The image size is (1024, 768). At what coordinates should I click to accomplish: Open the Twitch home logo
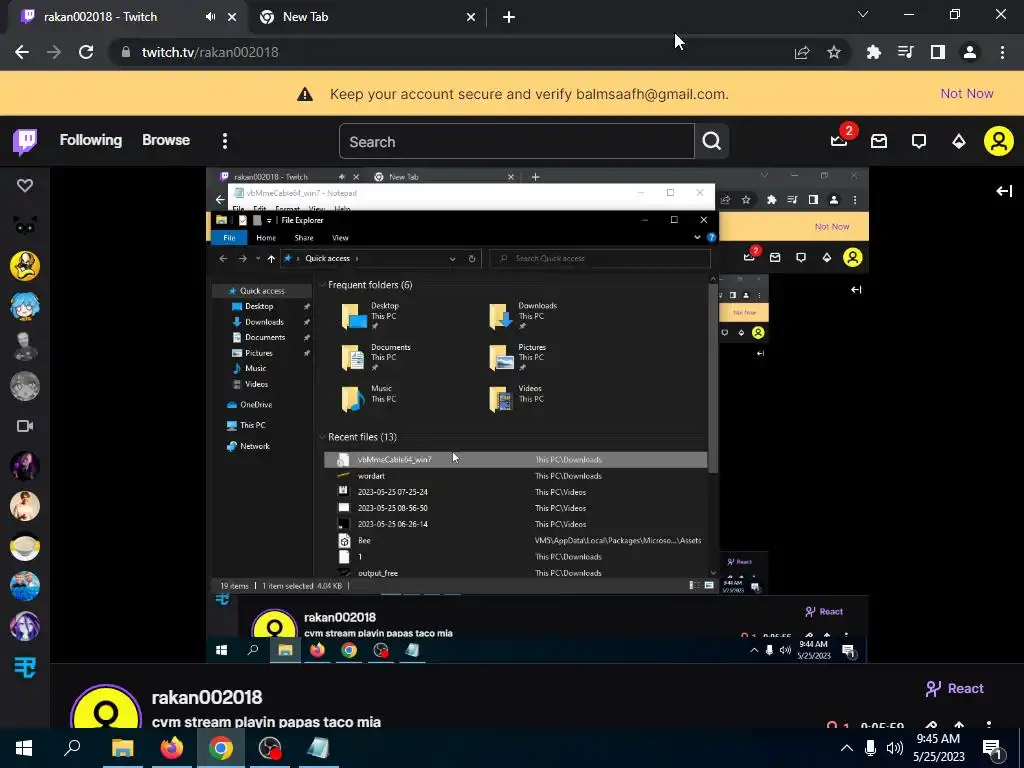coord(25,141)
